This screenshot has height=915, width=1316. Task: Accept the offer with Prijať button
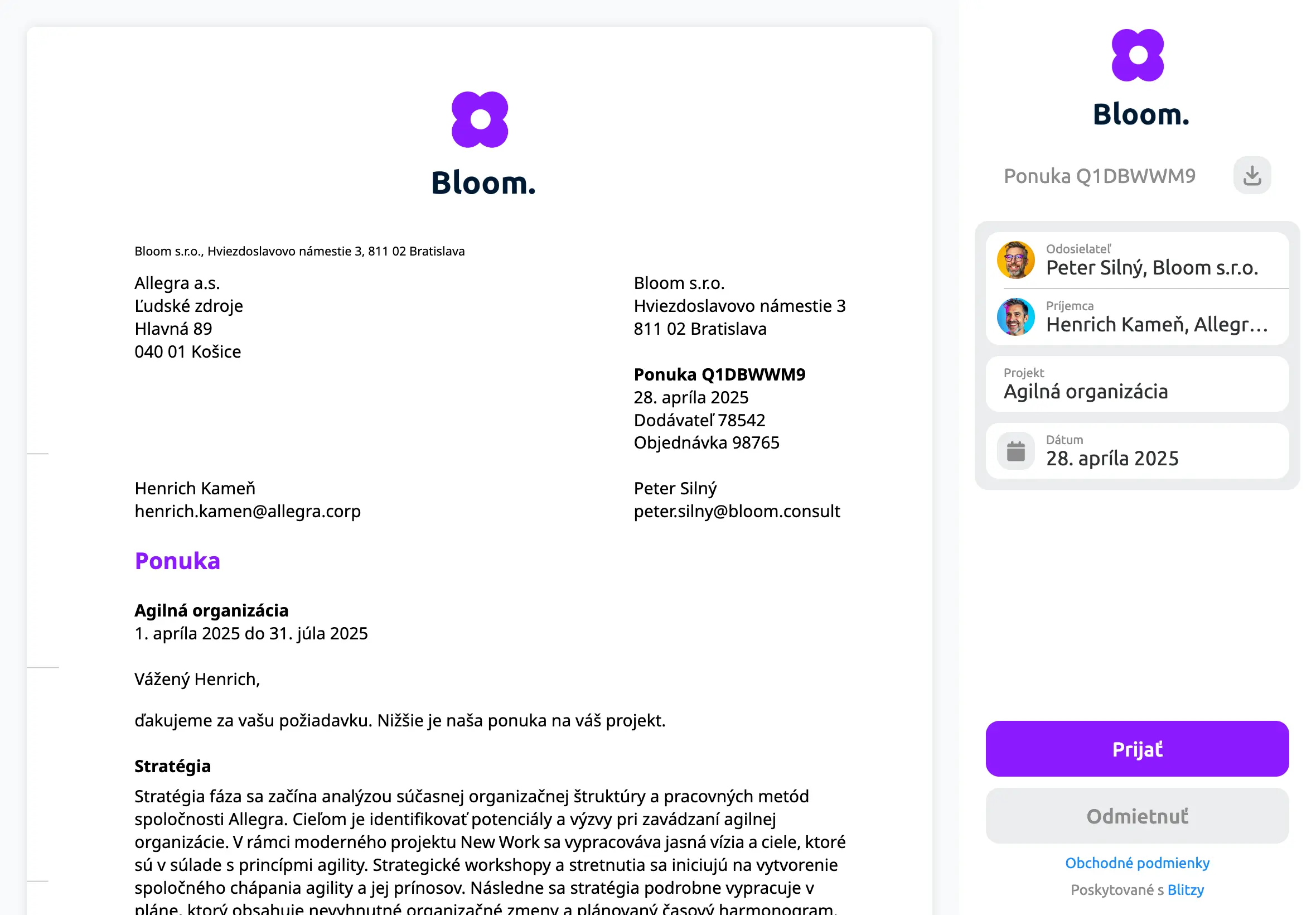(x=1136, y=749)
